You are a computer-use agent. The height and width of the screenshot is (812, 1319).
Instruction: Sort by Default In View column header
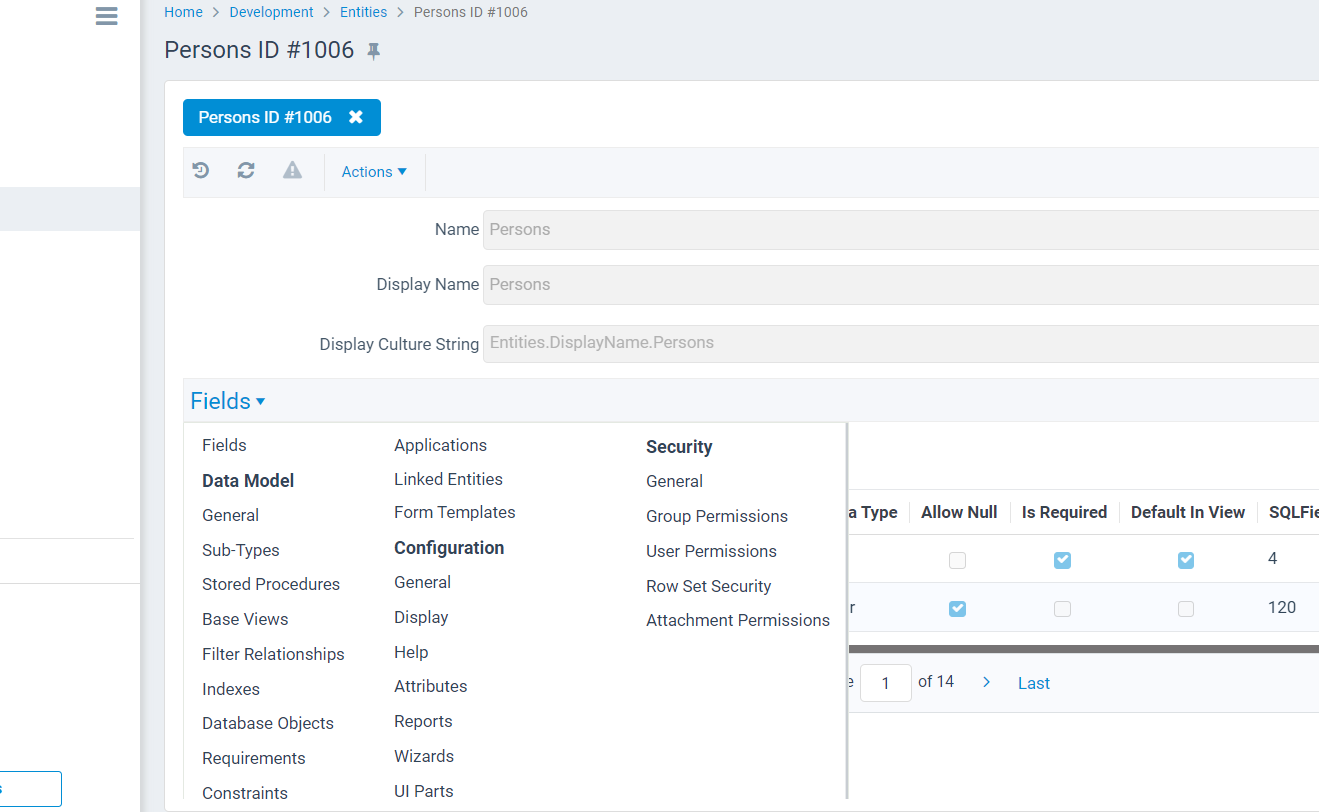pyautogui.click(x=1188, y=512)
